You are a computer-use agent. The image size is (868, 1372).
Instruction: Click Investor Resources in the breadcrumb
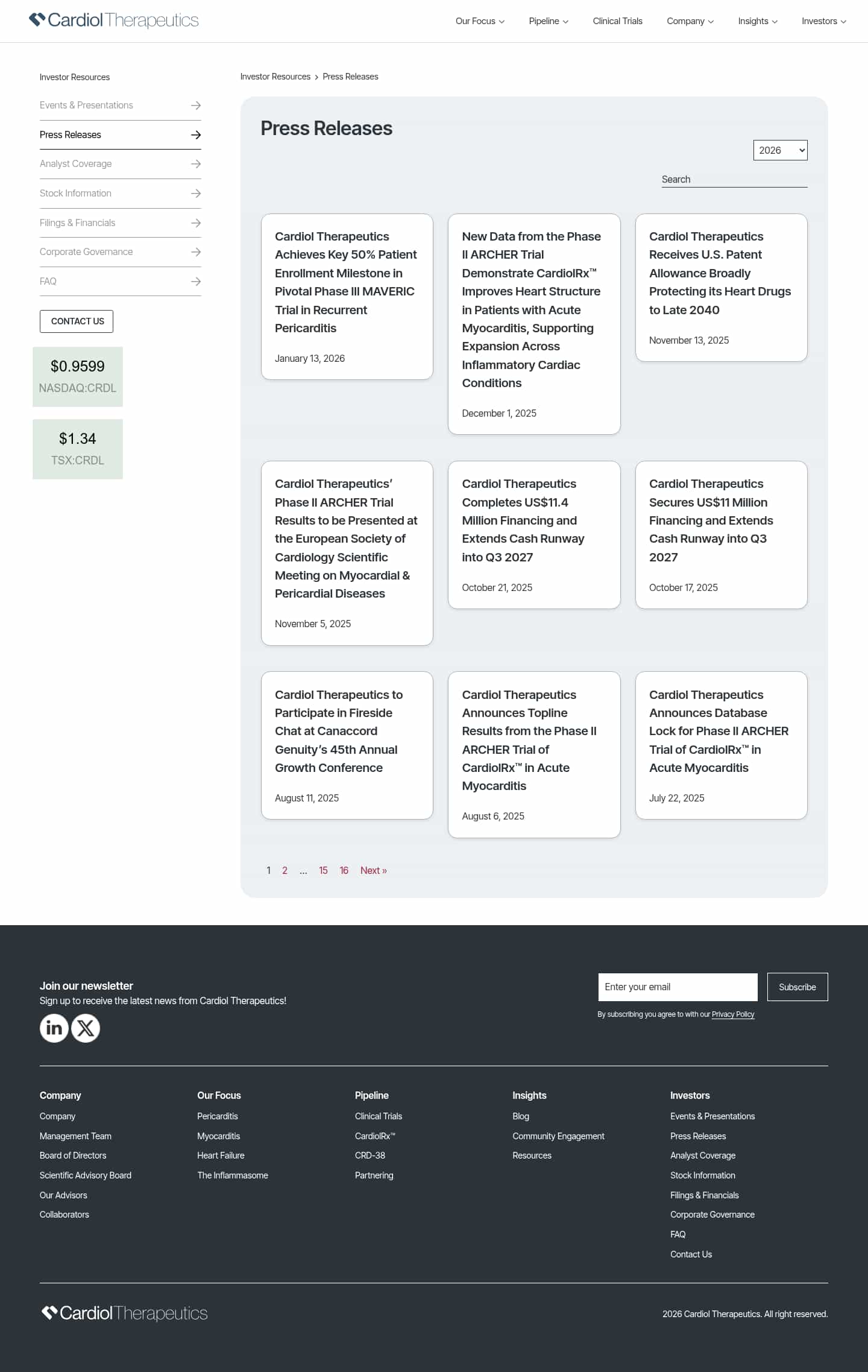pyautogui.click(x=275, y=77)
